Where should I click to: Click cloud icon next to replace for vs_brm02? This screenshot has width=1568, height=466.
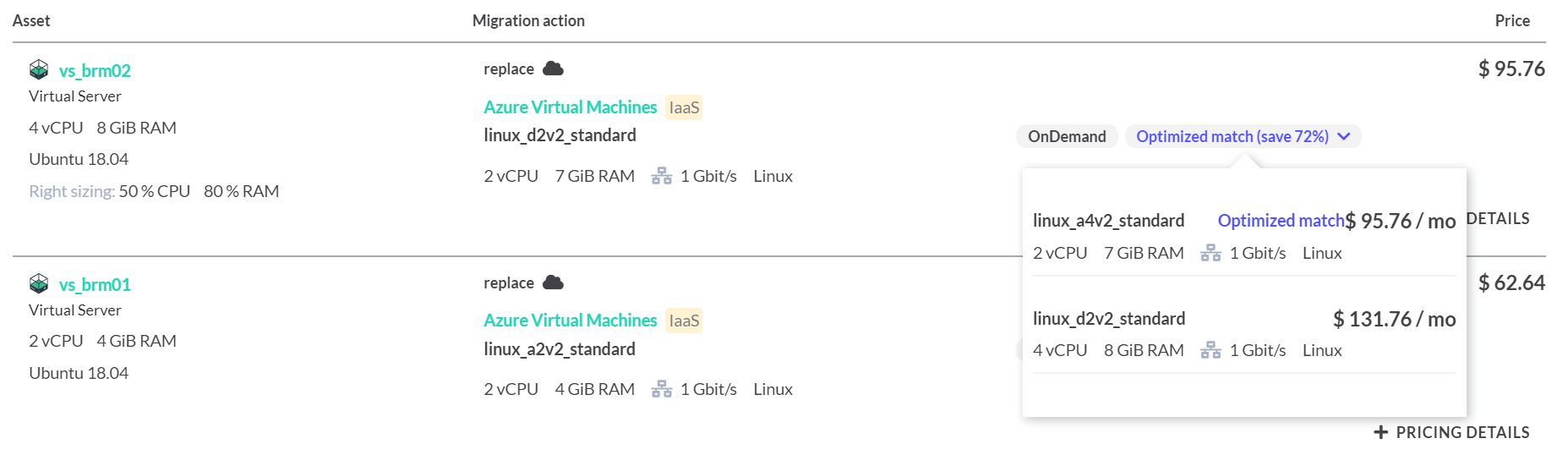[x=554, y=69]
